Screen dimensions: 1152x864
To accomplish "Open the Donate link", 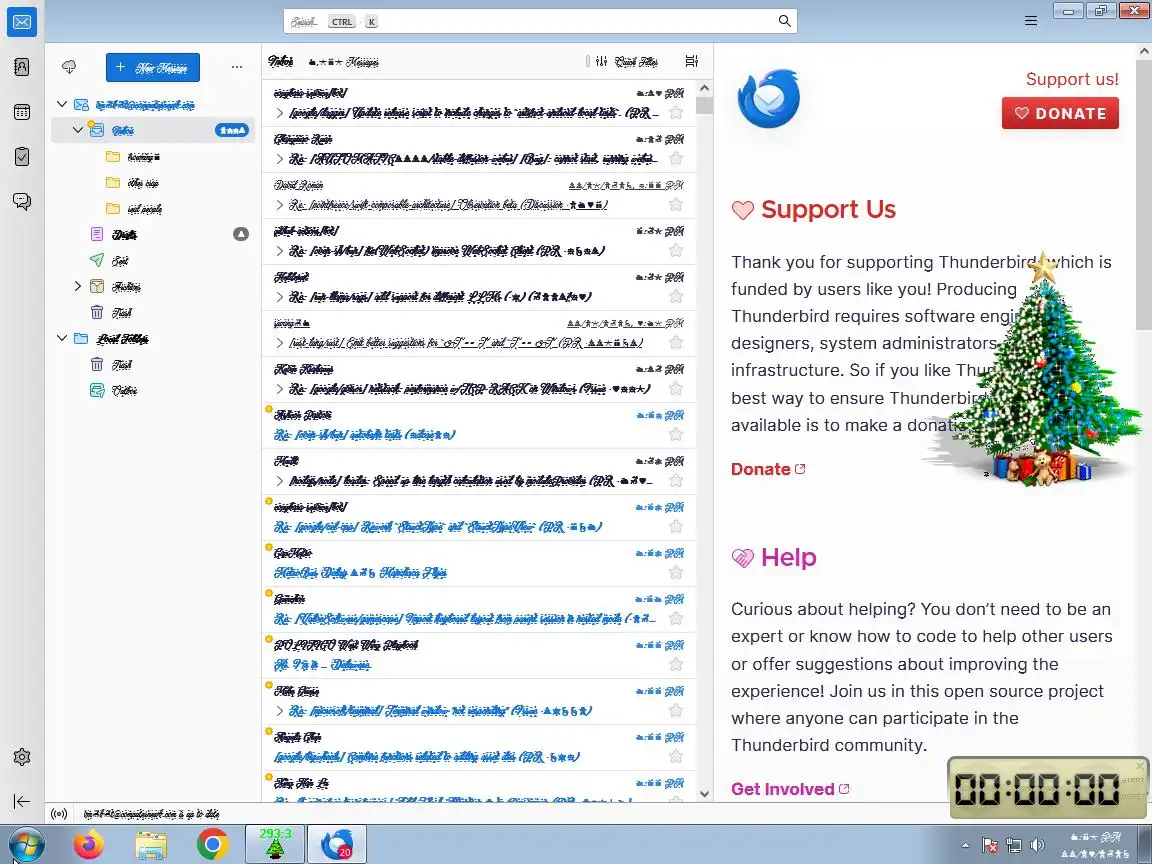I will pos(768,469).
